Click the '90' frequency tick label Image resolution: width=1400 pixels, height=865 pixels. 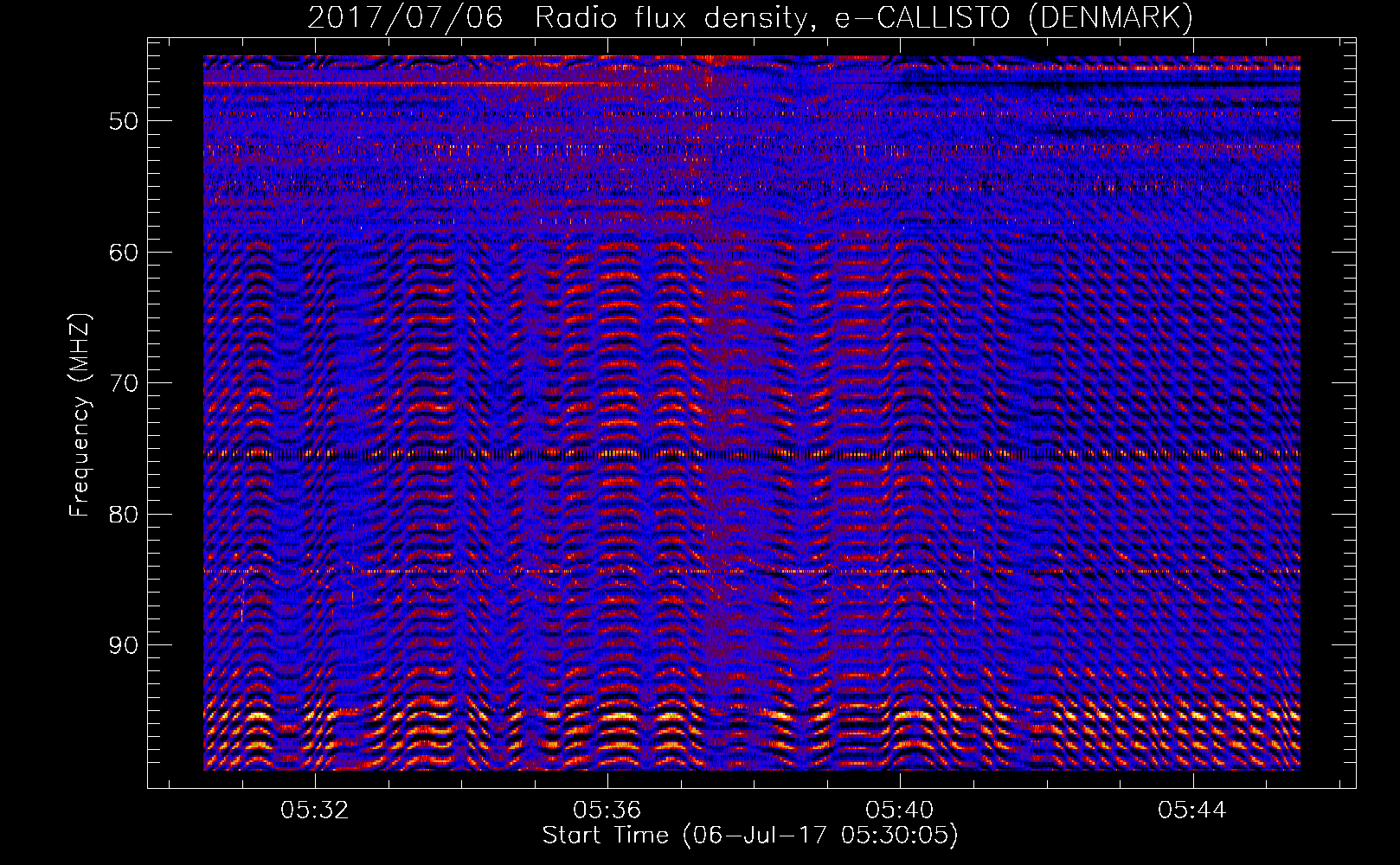tap(124, 646)
